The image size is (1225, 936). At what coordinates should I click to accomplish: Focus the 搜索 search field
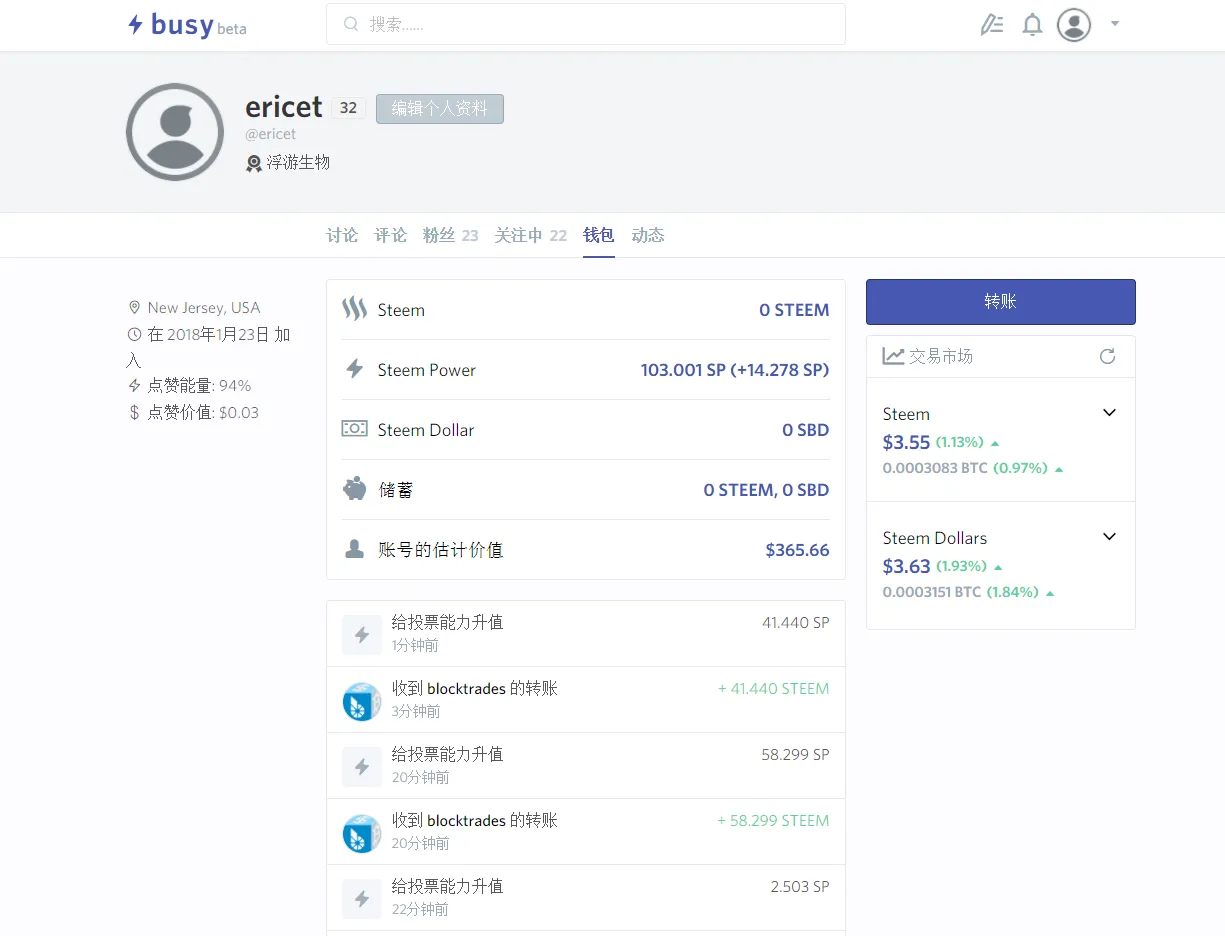coord(586,24)
